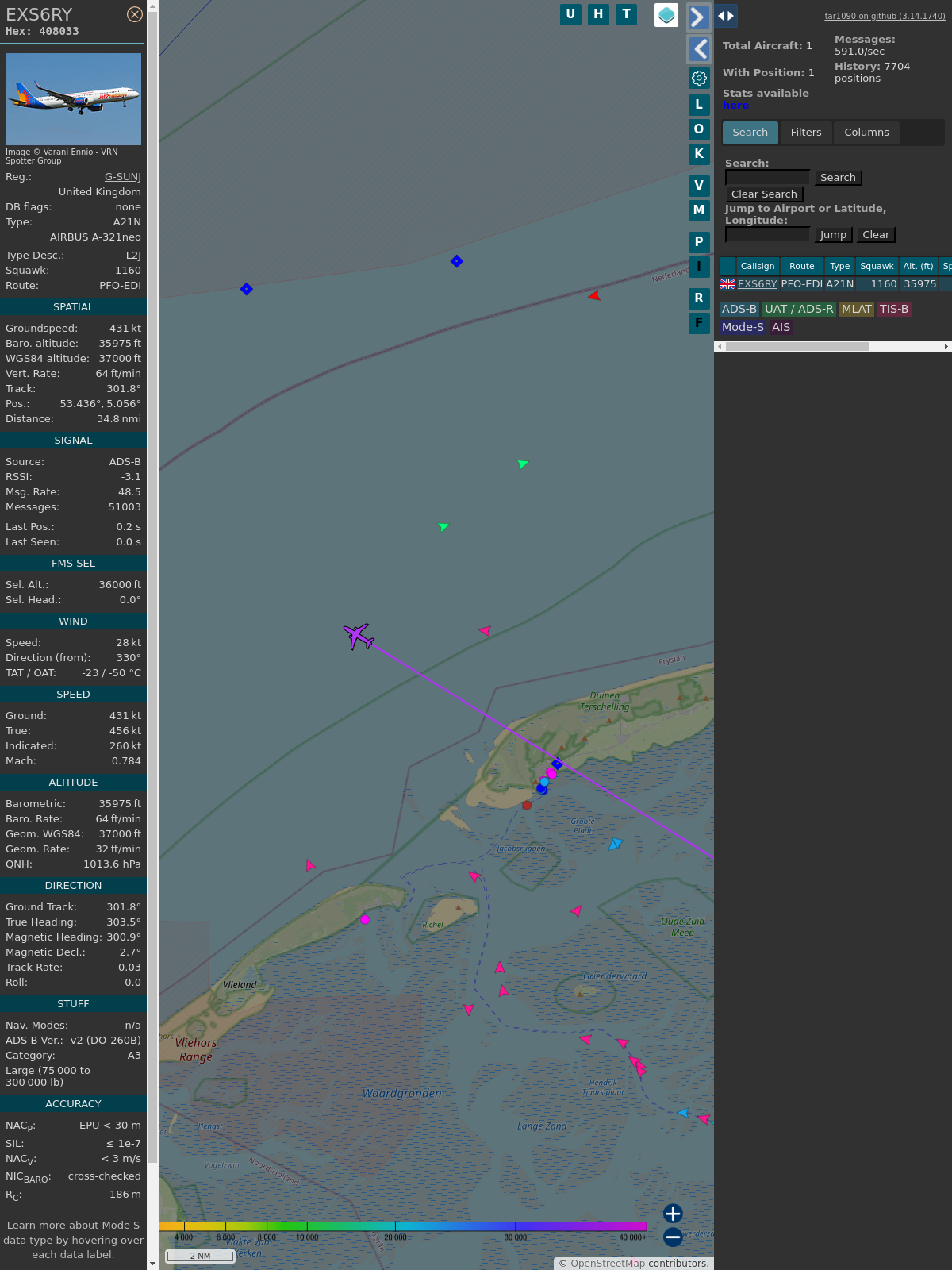Open the G-SUNJ registration link
This screenshot has height=1270, width=952.
(x=123, y=177)
